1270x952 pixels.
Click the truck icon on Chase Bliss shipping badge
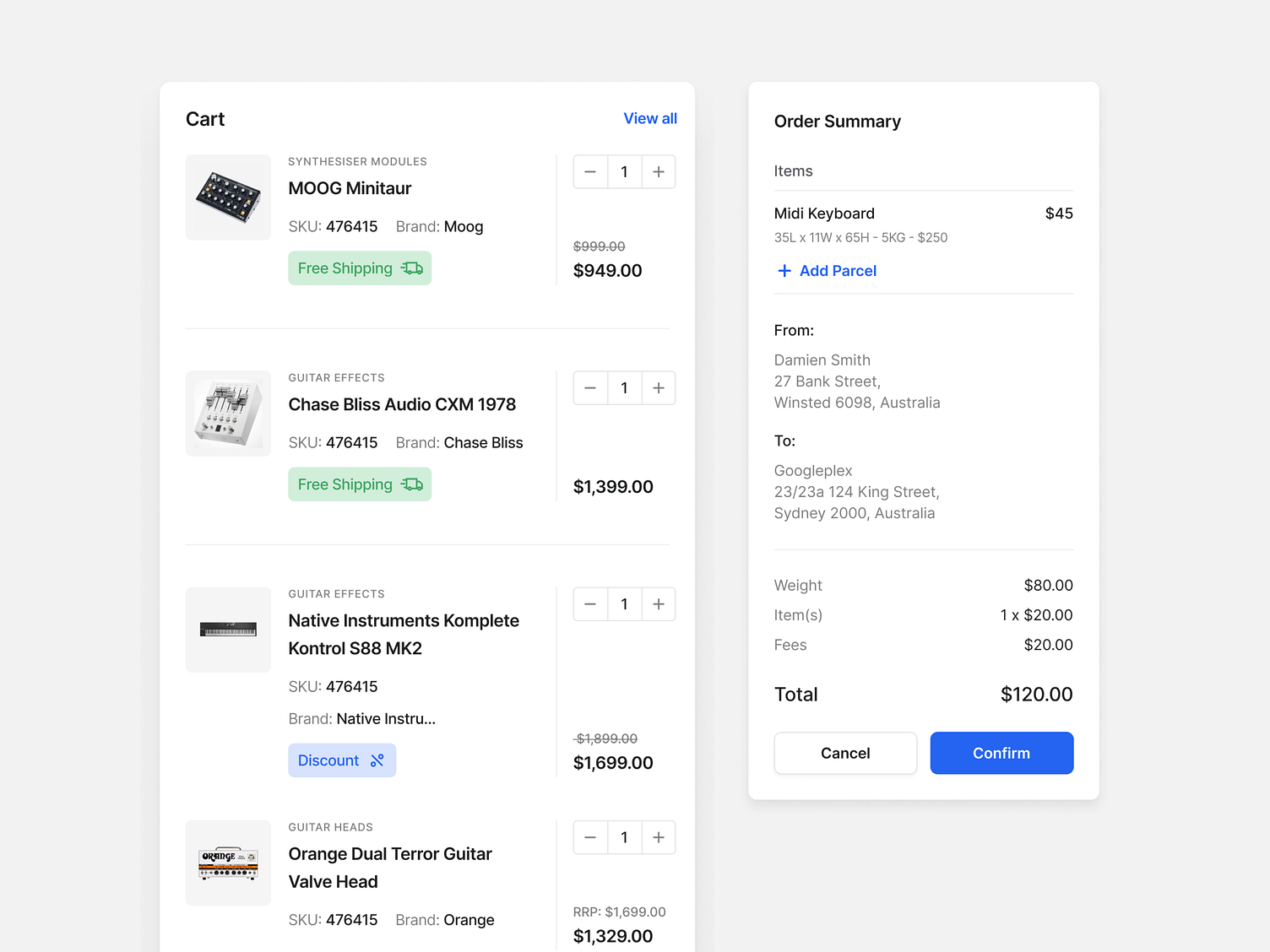point(412,484)
